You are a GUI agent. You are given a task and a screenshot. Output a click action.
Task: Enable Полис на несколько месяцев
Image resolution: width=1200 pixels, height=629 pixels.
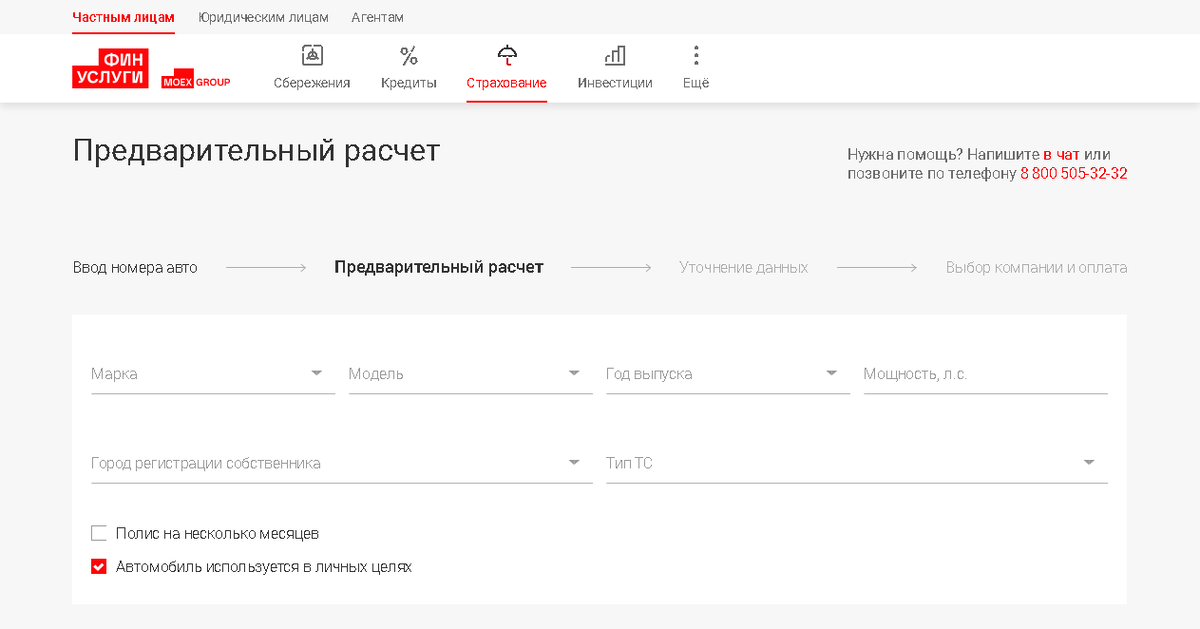pyautogui.click(x=98, y=532)
